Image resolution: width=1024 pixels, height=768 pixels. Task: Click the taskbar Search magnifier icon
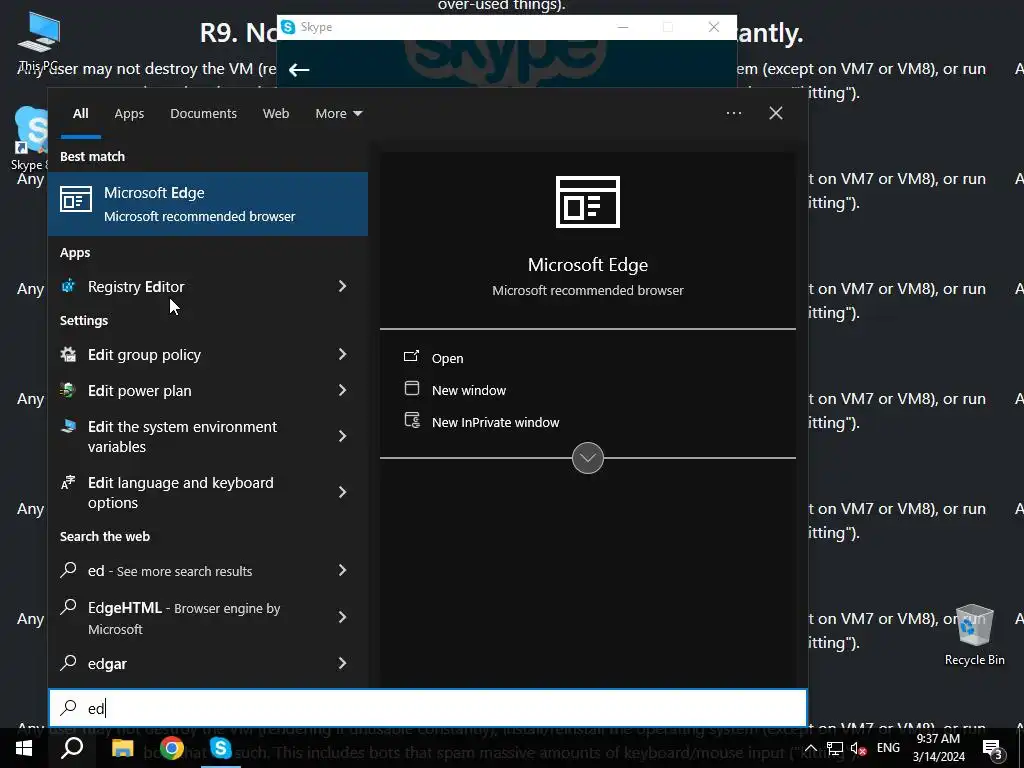pyautogui.click(x=72, y=748)
